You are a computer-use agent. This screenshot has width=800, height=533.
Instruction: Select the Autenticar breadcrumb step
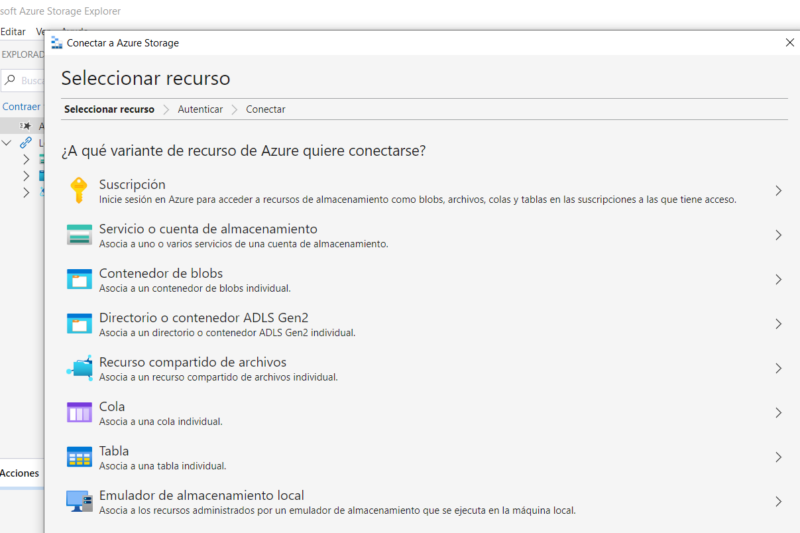pyautogui.click(x=200, y=109)
